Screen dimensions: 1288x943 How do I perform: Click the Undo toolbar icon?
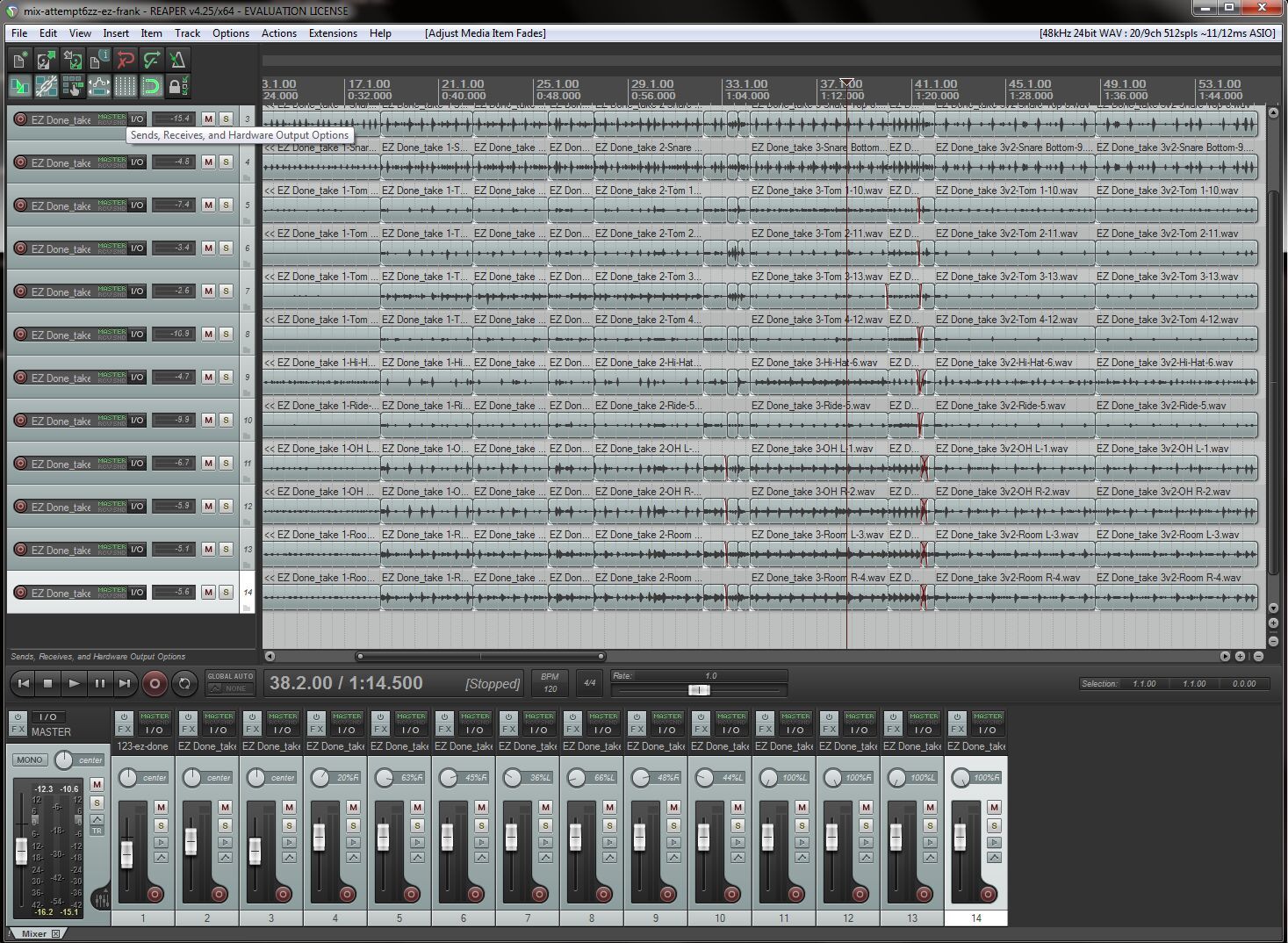[126, 60]
